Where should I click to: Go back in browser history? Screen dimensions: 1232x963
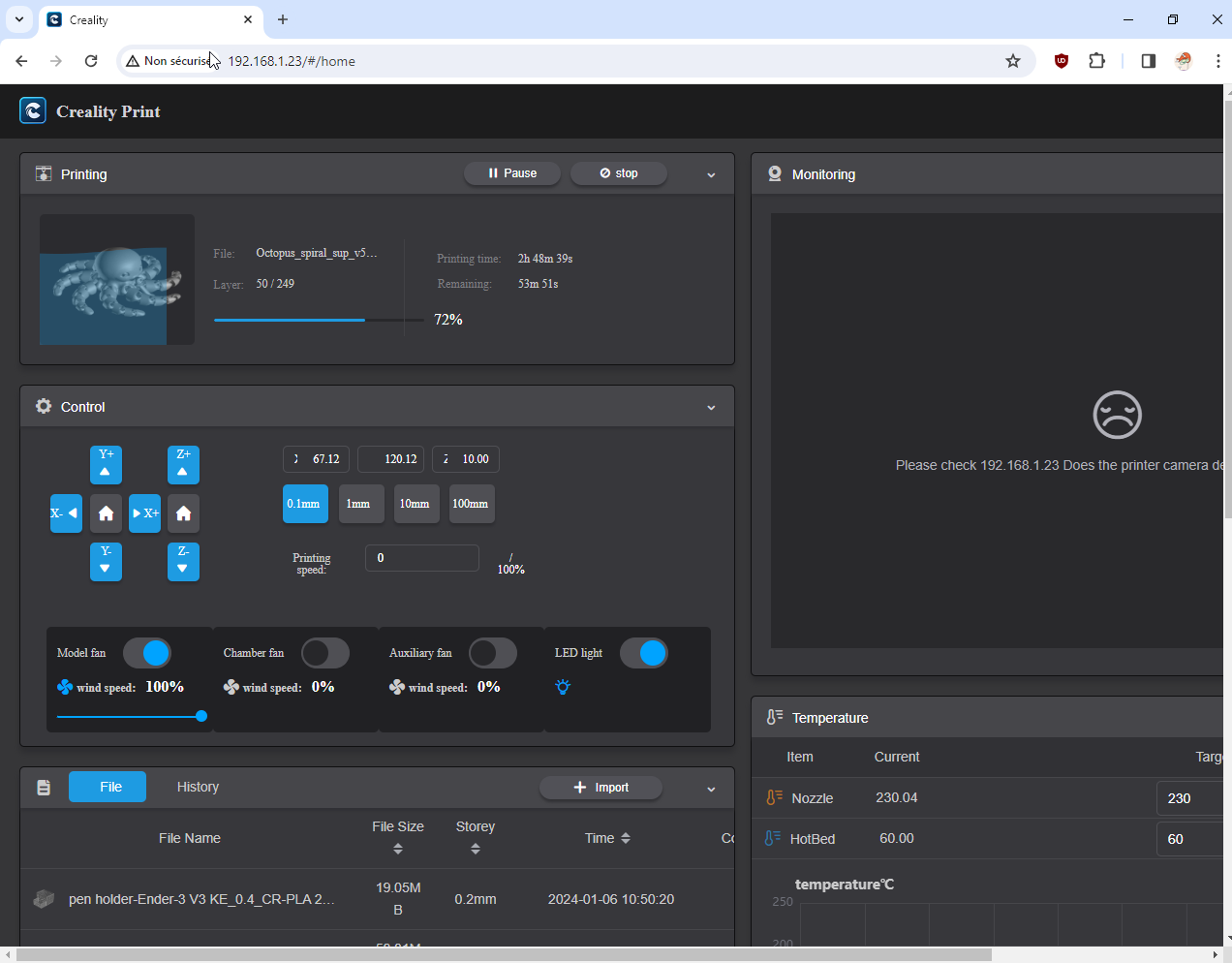click(21, 61)
